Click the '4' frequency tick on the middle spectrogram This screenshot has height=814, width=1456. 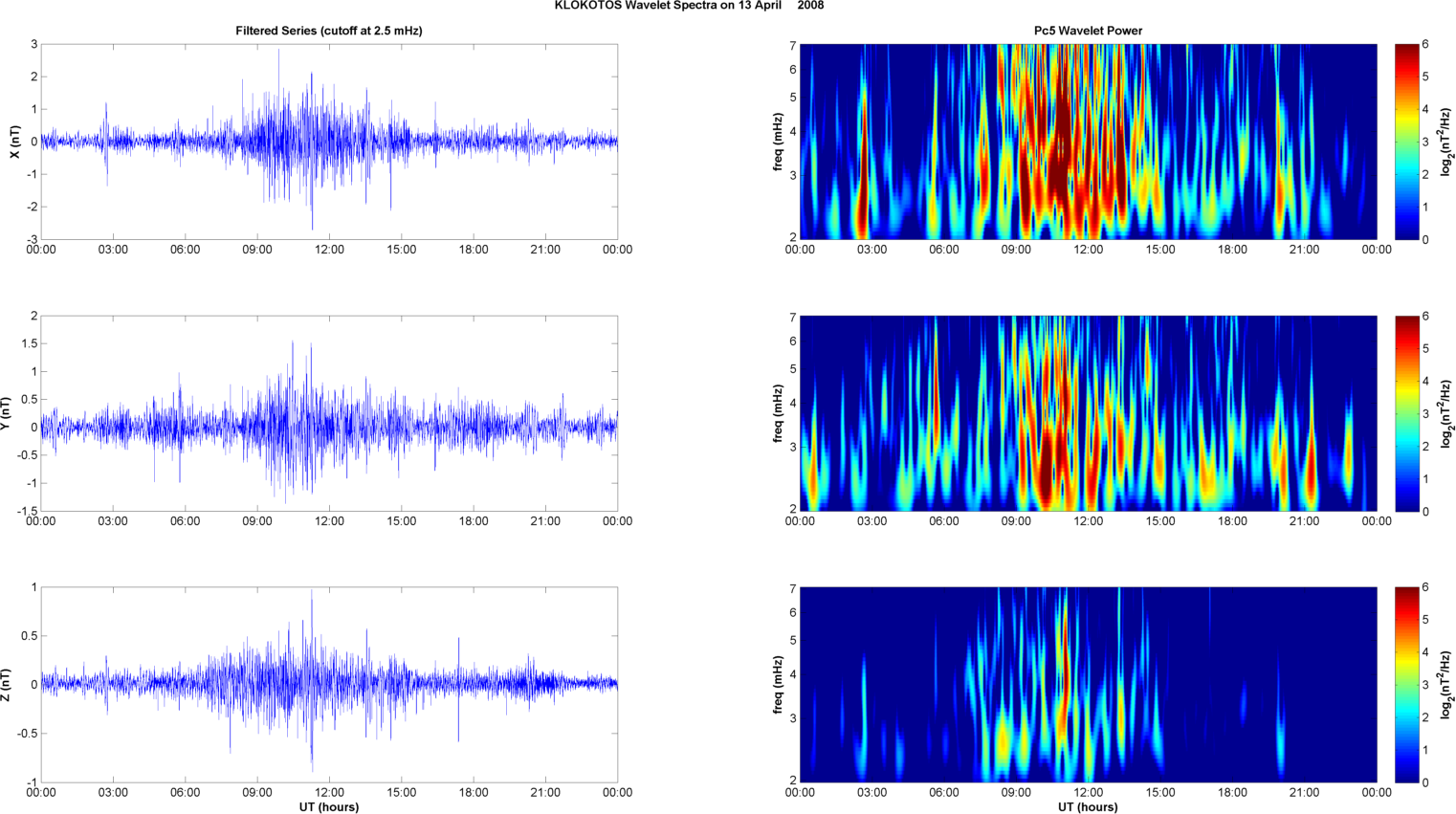793,405
